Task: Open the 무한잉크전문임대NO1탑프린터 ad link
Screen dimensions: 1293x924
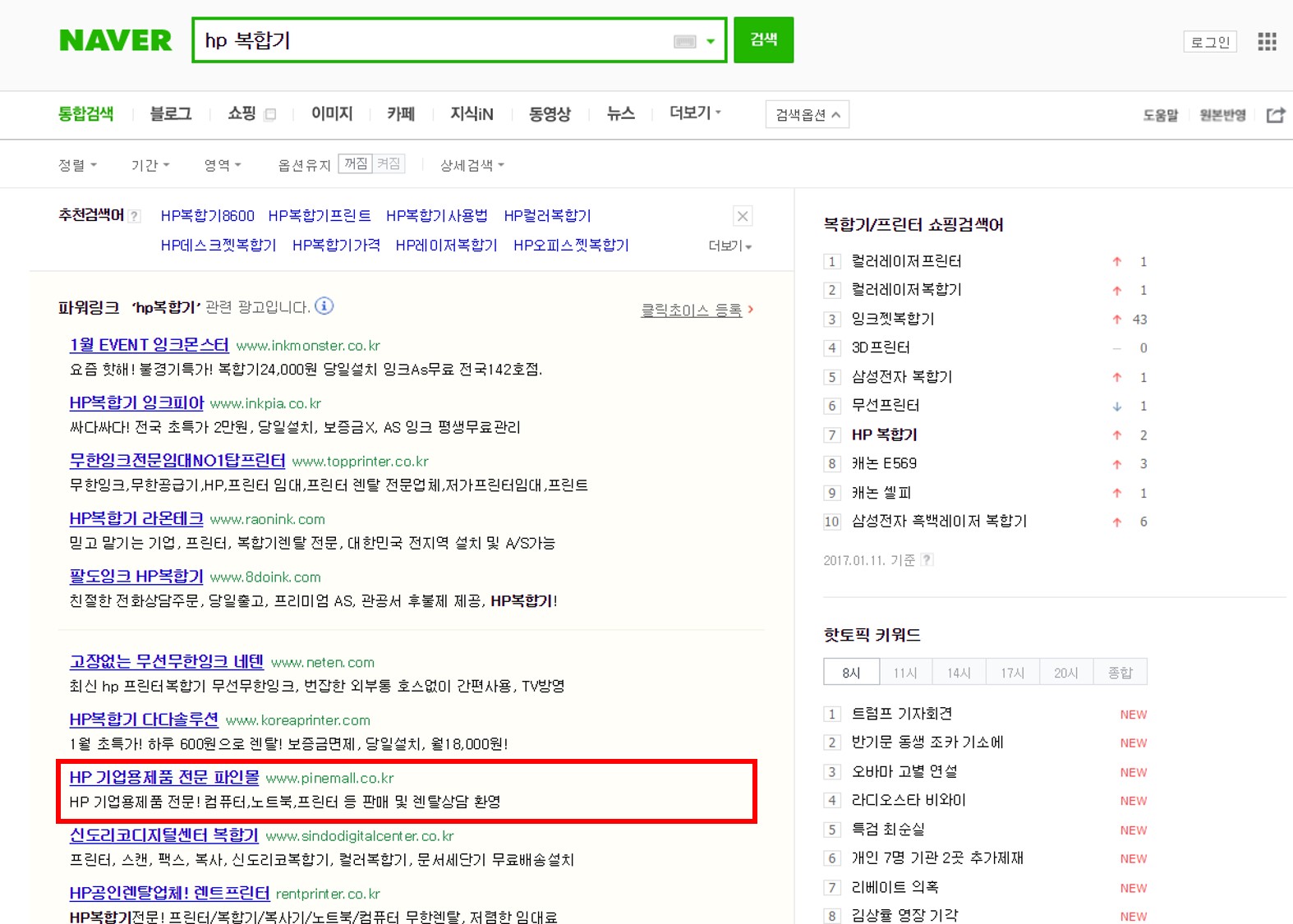Action: [177, 460]
